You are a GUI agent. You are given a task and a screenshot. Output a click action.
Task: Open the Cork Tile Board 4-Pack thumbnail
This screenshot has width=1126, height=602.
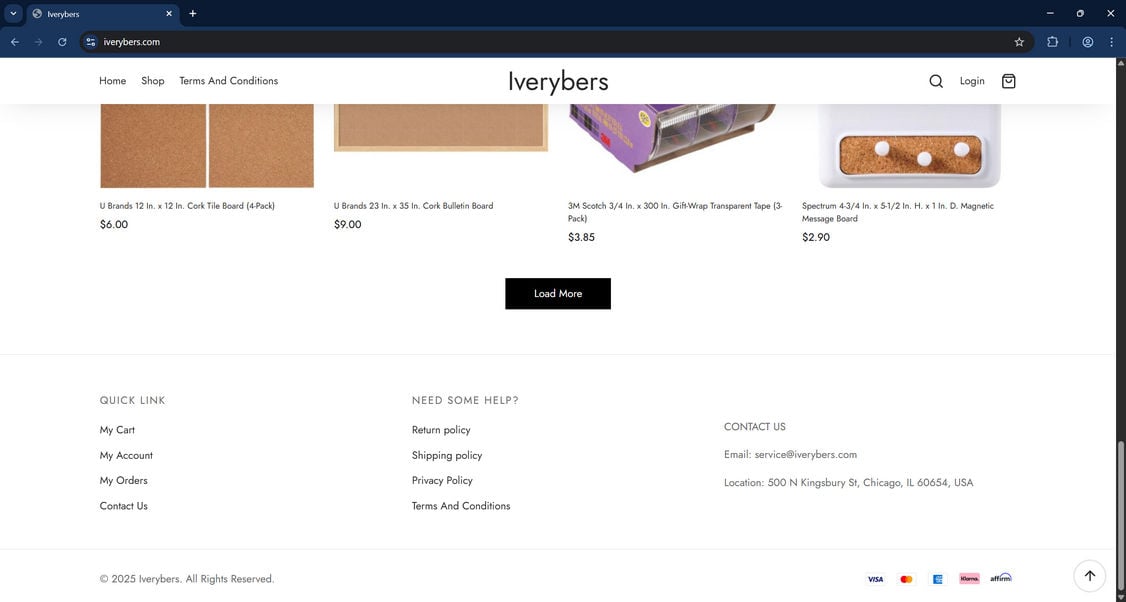tap(207, 146)
